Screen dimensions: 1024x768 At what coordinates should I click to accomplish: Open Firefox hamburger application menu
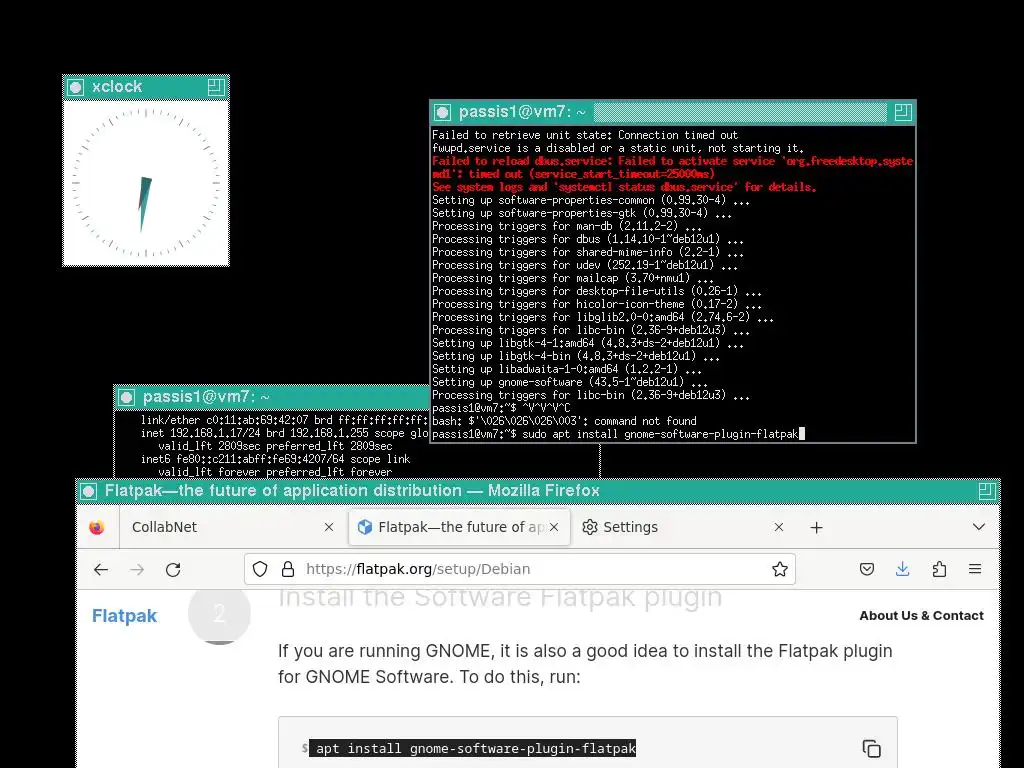tap(975, 569)
